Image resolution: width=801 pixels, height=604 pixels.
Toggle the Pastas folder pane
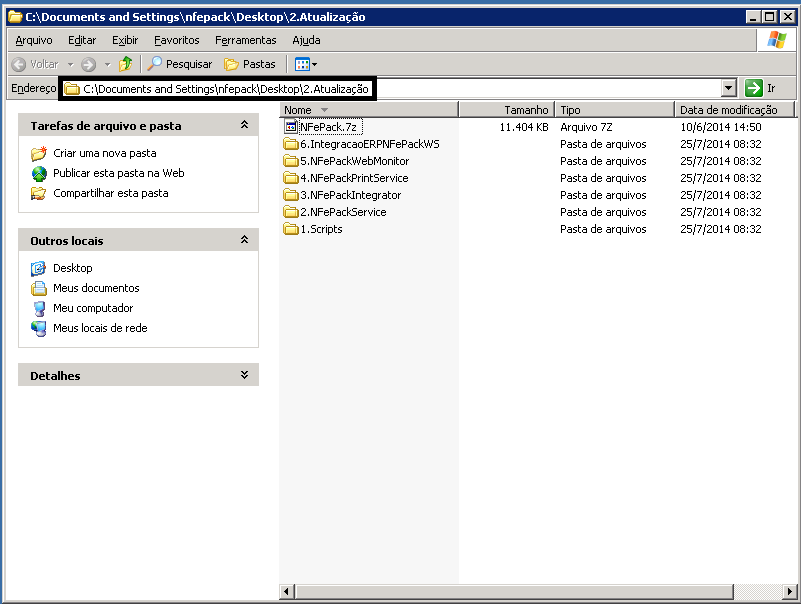[x=249, y=64]
